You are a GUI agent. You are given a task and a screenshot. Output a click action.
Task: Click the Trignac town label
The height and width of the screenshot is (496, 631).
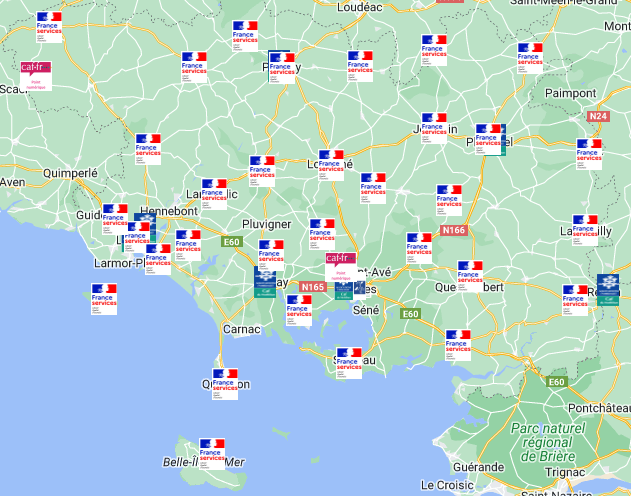[565, 472]
